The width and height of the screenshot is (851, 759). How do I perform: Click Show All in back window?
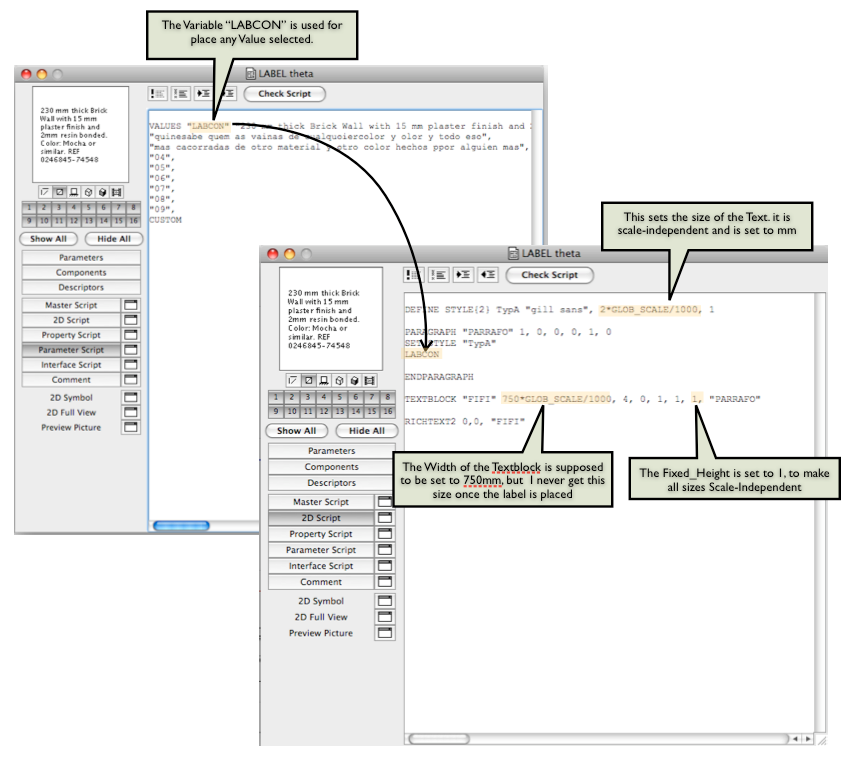[x=48, y=239]
